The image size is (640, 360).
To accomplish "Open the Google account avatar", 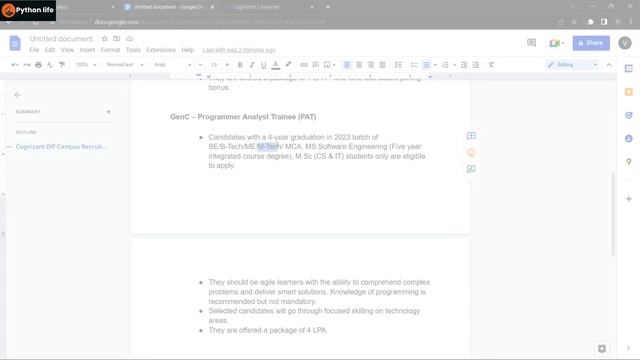I will [x=625, y=43].
